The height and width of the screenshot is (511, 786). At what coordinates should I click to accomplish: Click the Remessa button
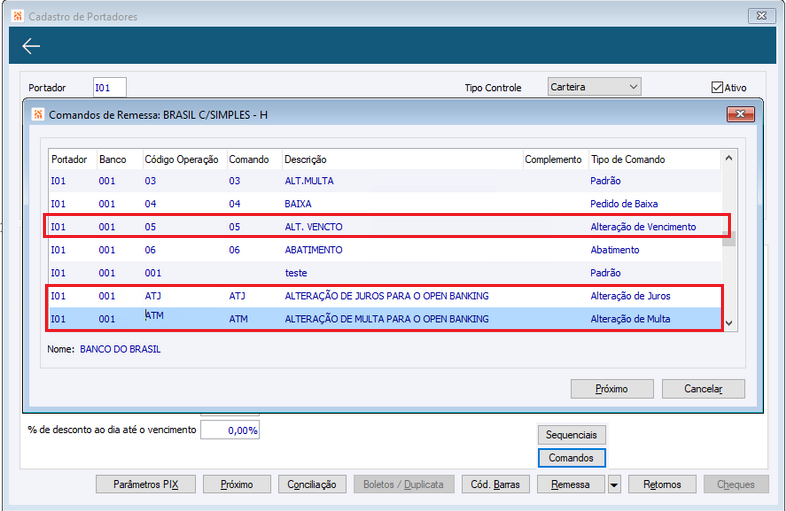(x=571, y=484)
